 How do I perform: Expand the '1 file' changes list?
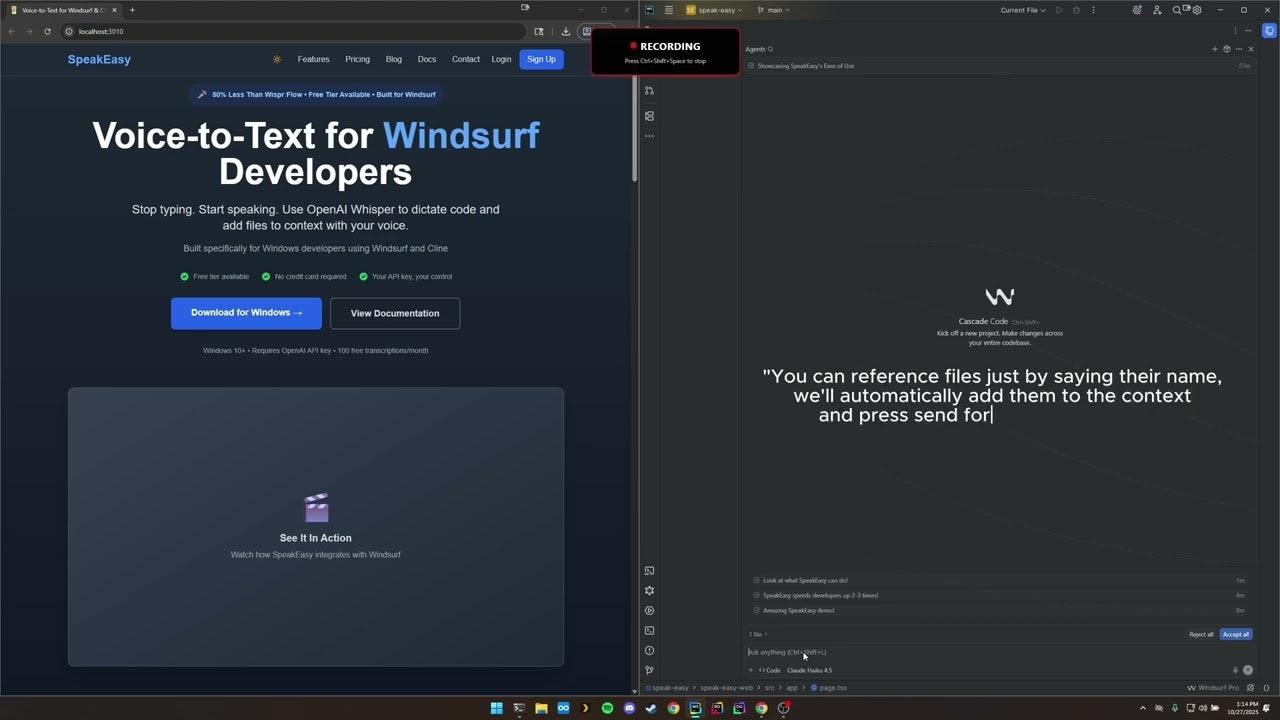tap(758, 634)
